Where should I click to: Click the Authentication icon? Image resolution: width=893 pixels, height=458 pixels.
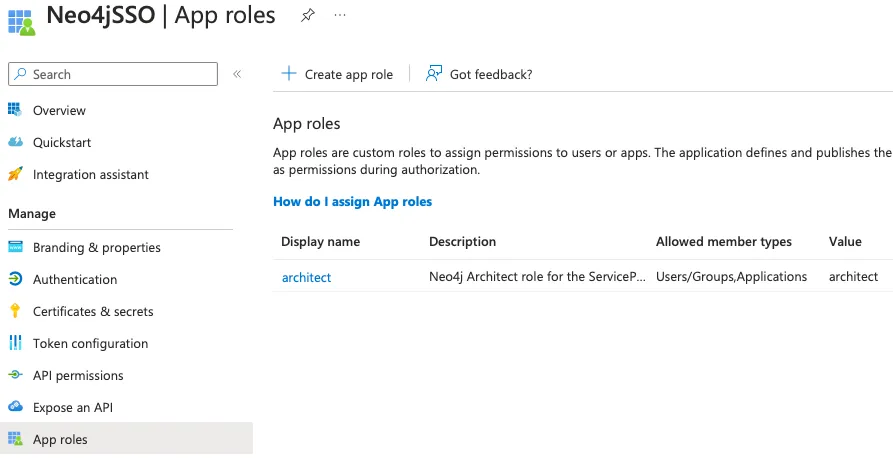click(x=15, y=279)
